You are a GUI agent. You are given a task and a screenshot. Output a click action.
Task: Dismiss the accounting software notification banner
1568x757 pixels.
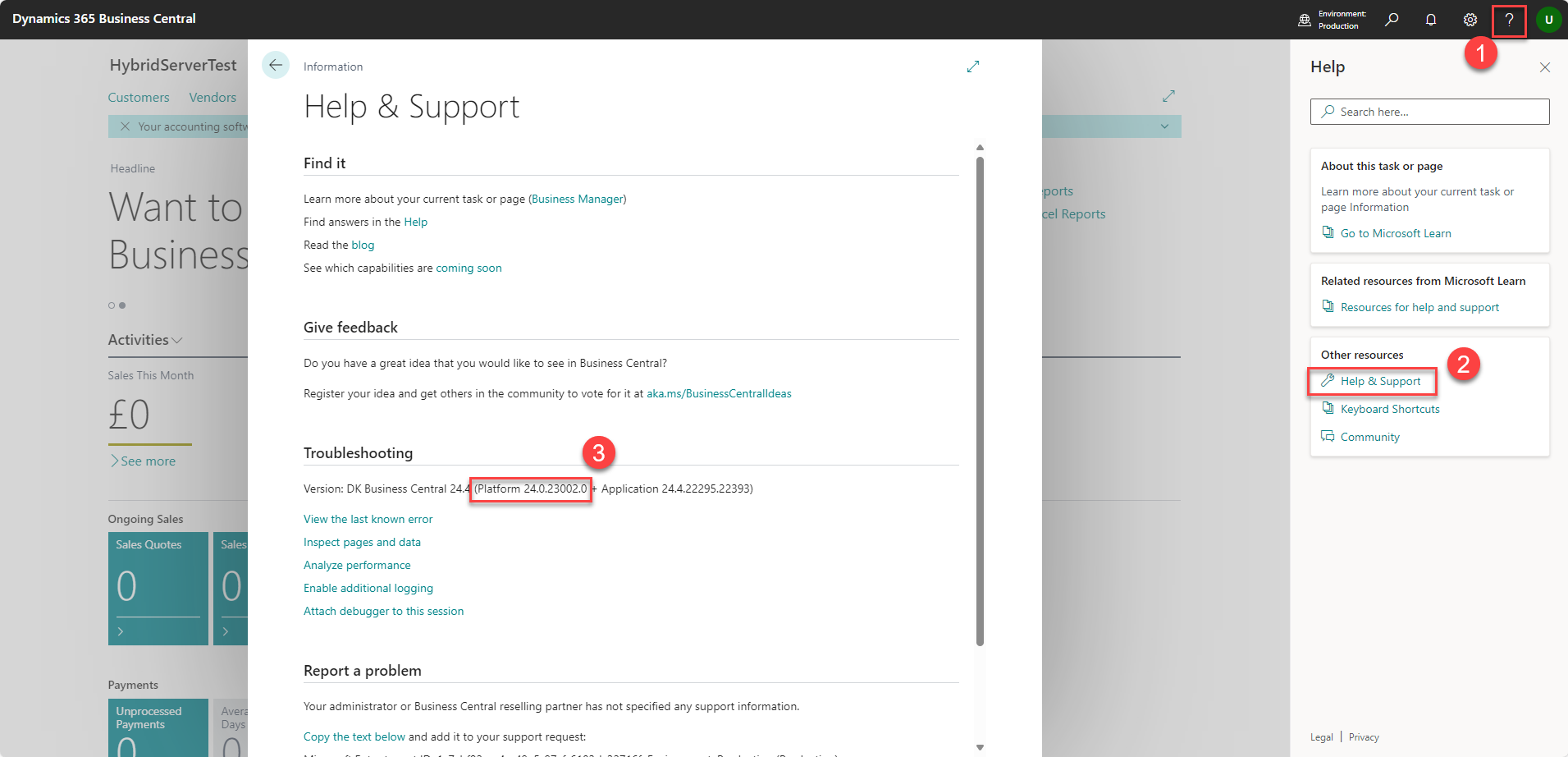pyautogui.click(x=125, y=126)
